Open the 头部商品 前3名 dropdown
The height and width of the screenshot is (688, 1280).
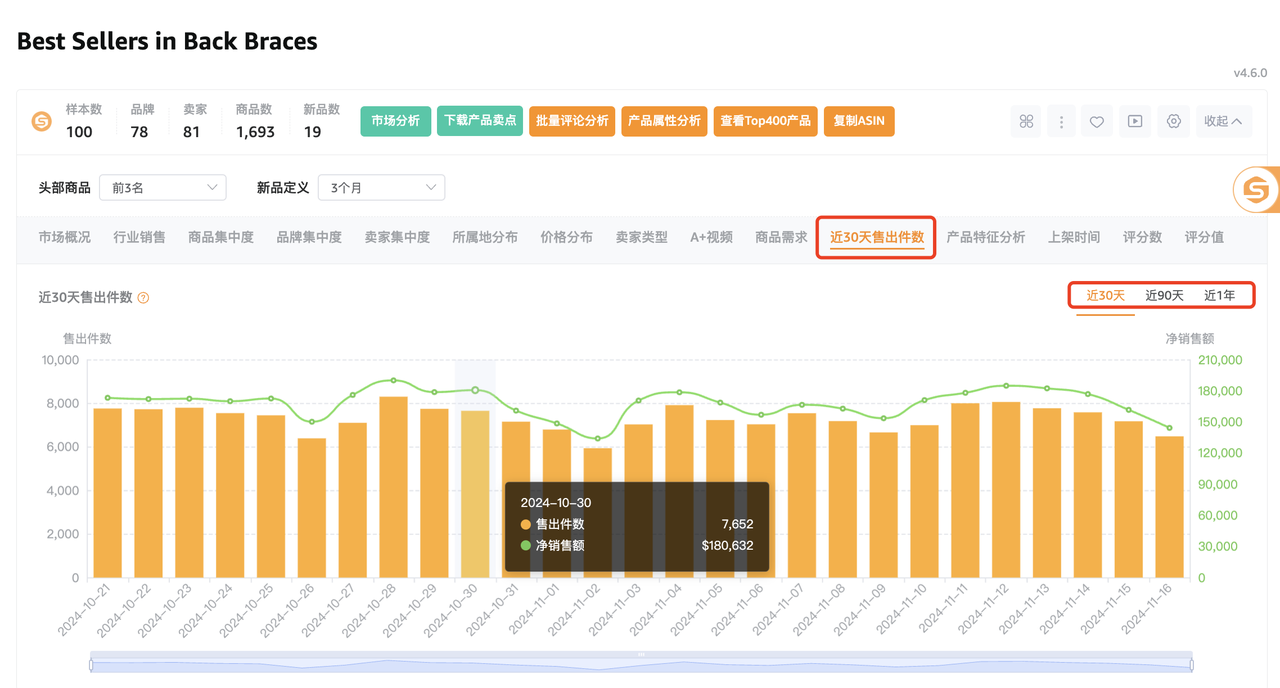click(163, 187)
